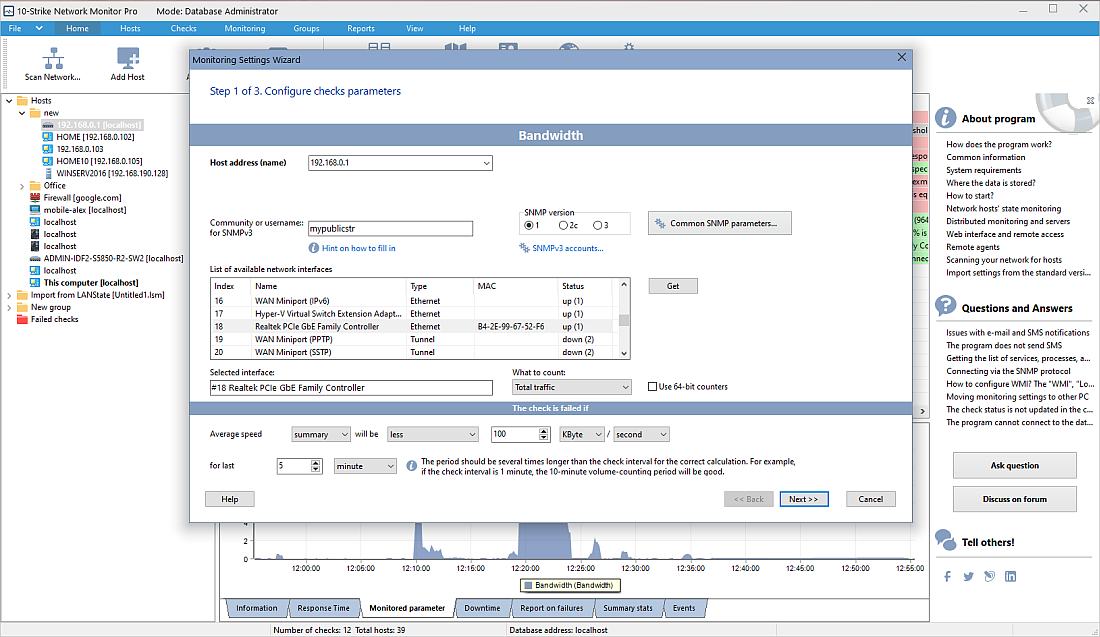Click the right-arrow beside About program panel
Viewport: 1100px width, 637px height.
[922, 411]
